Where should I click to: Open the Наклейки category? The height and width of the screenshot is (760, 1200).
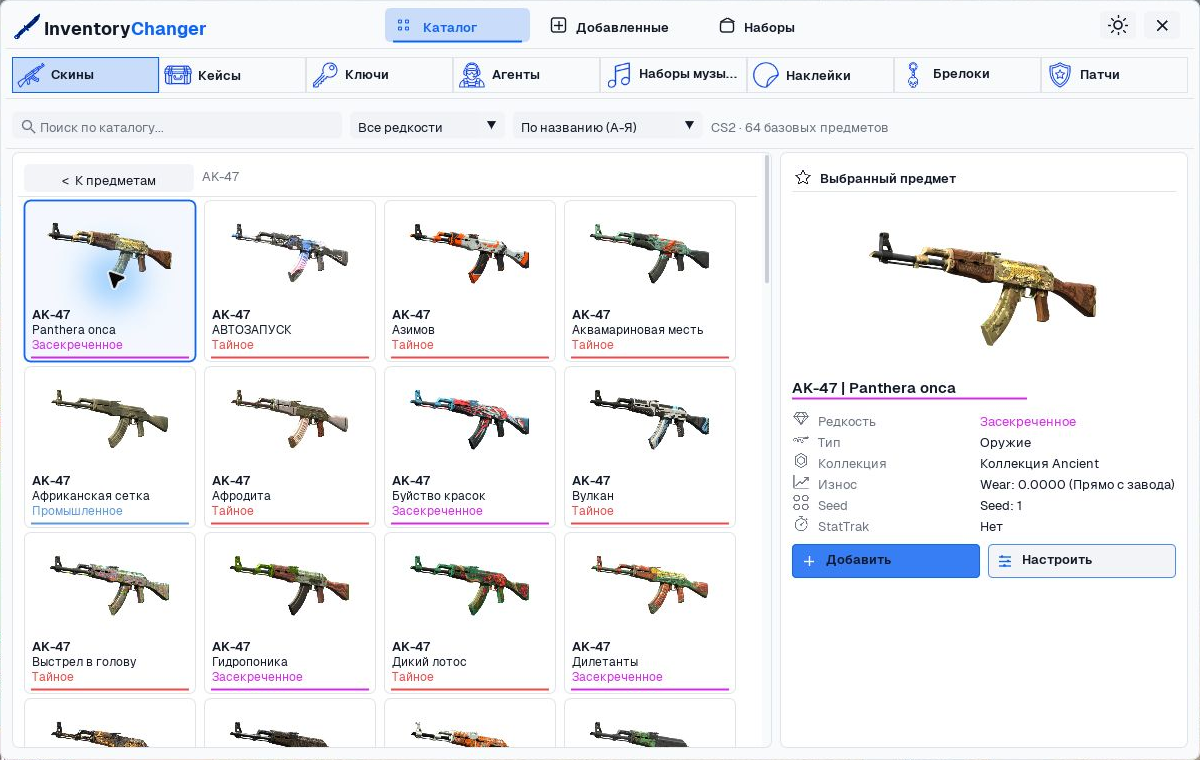click(820, 75)
